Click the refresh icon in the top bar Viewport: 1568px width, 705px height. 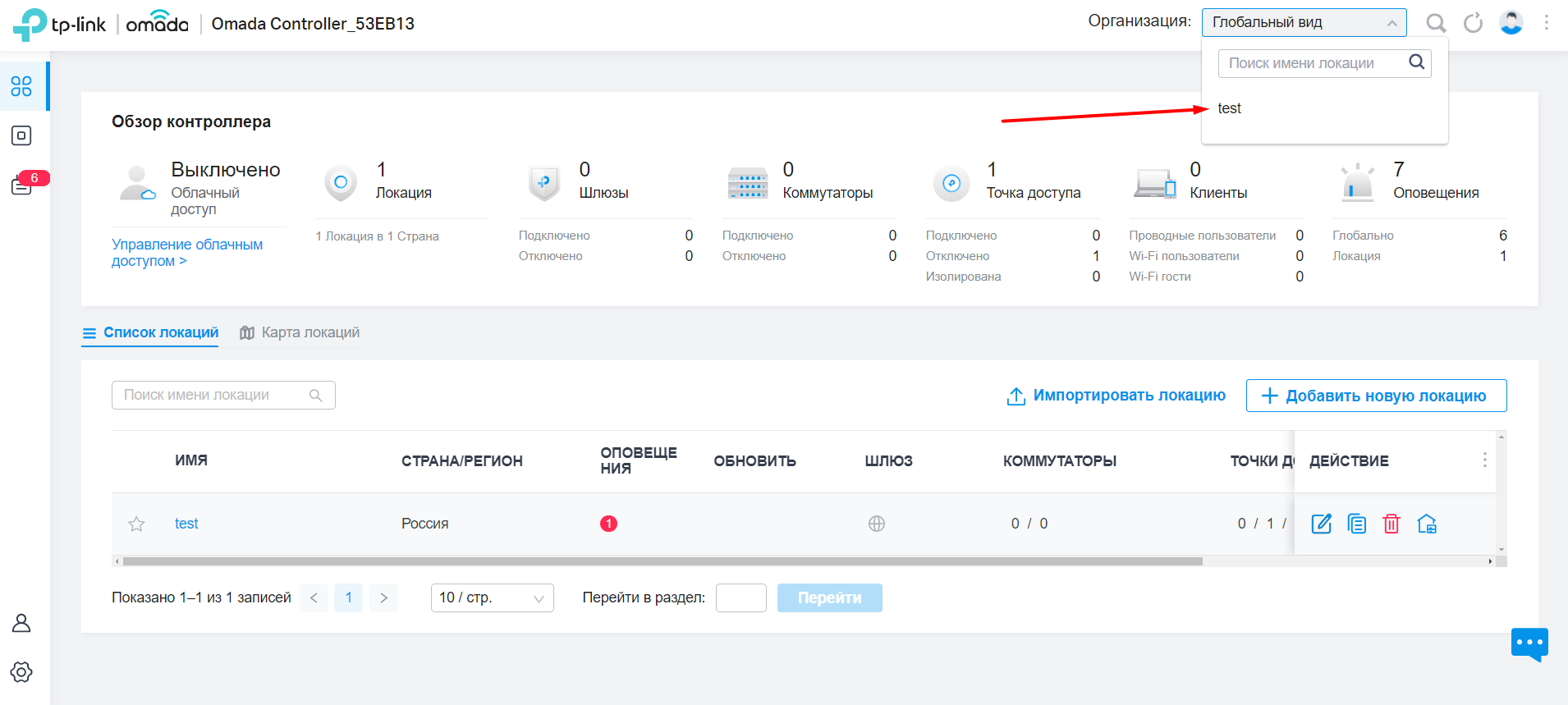pyautogui.click(x=1473, y=23)
